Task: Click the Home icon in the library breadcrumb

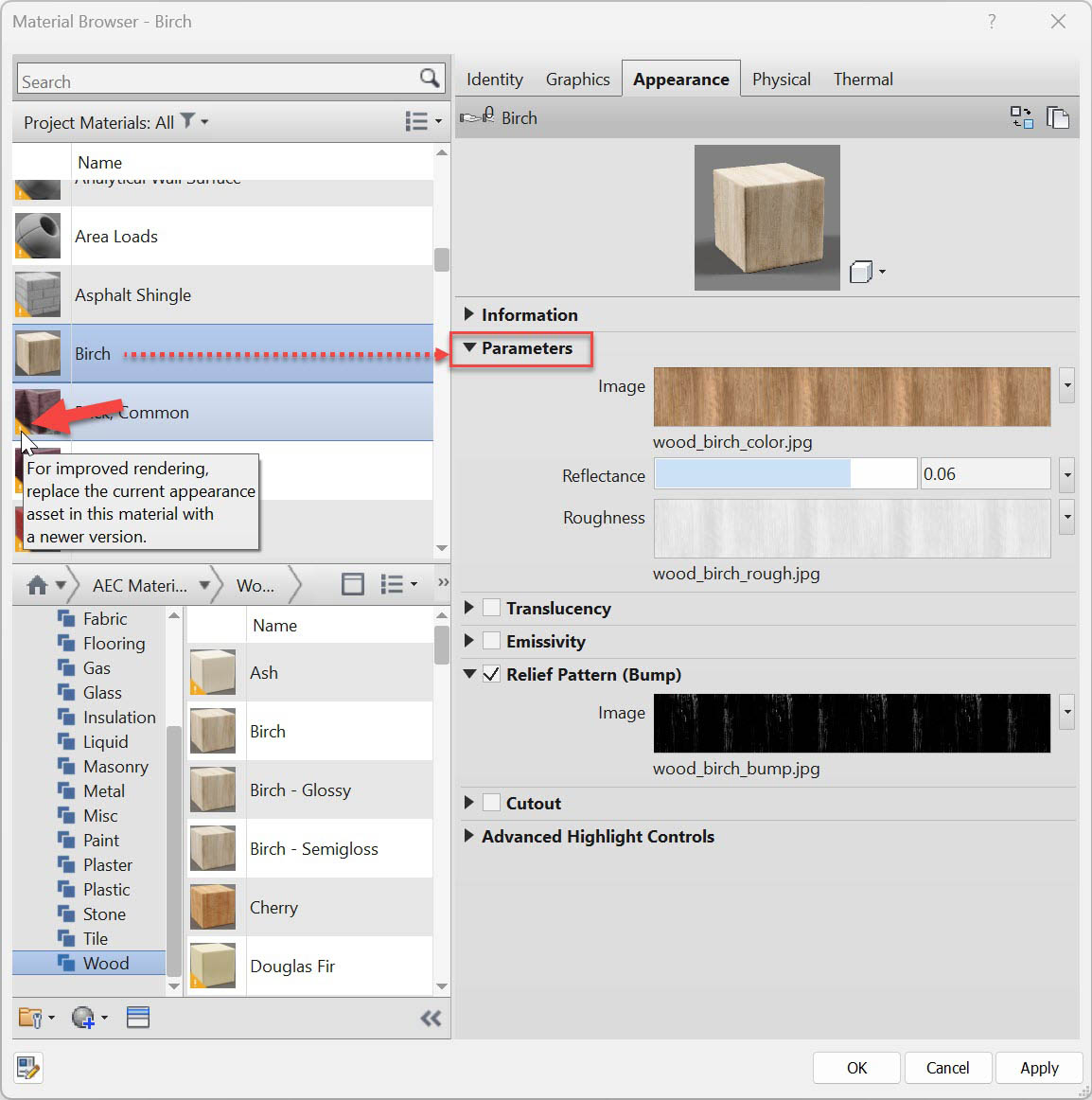Action: coord(36,584)
